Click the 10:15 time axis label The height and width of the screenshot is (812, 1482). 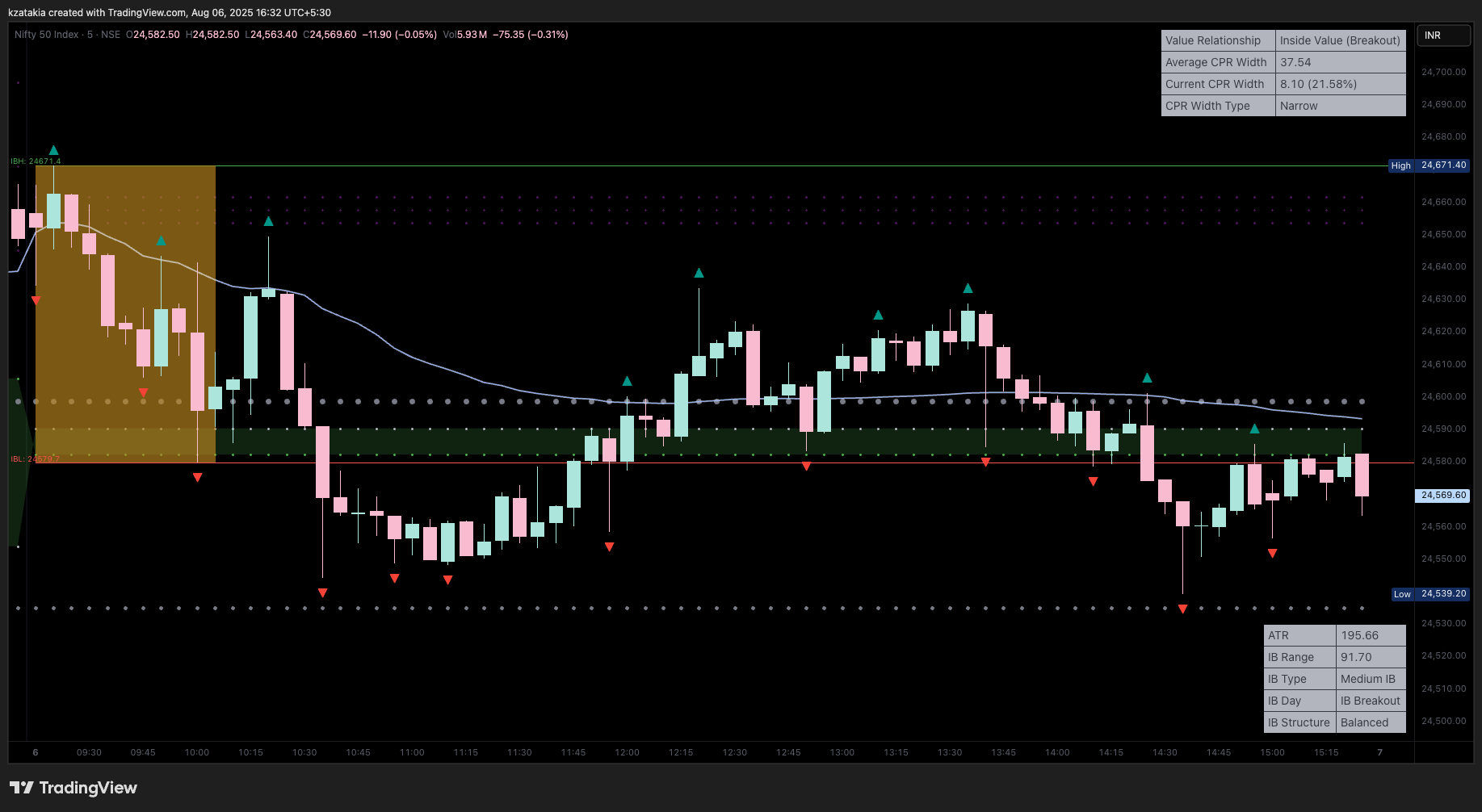(x=250, y=752)
